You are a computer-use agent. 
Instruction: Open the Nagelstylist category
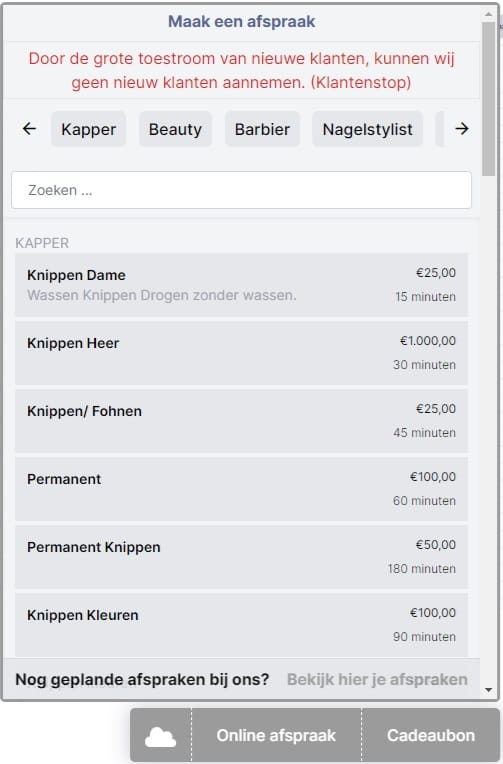tap(368, 129)
